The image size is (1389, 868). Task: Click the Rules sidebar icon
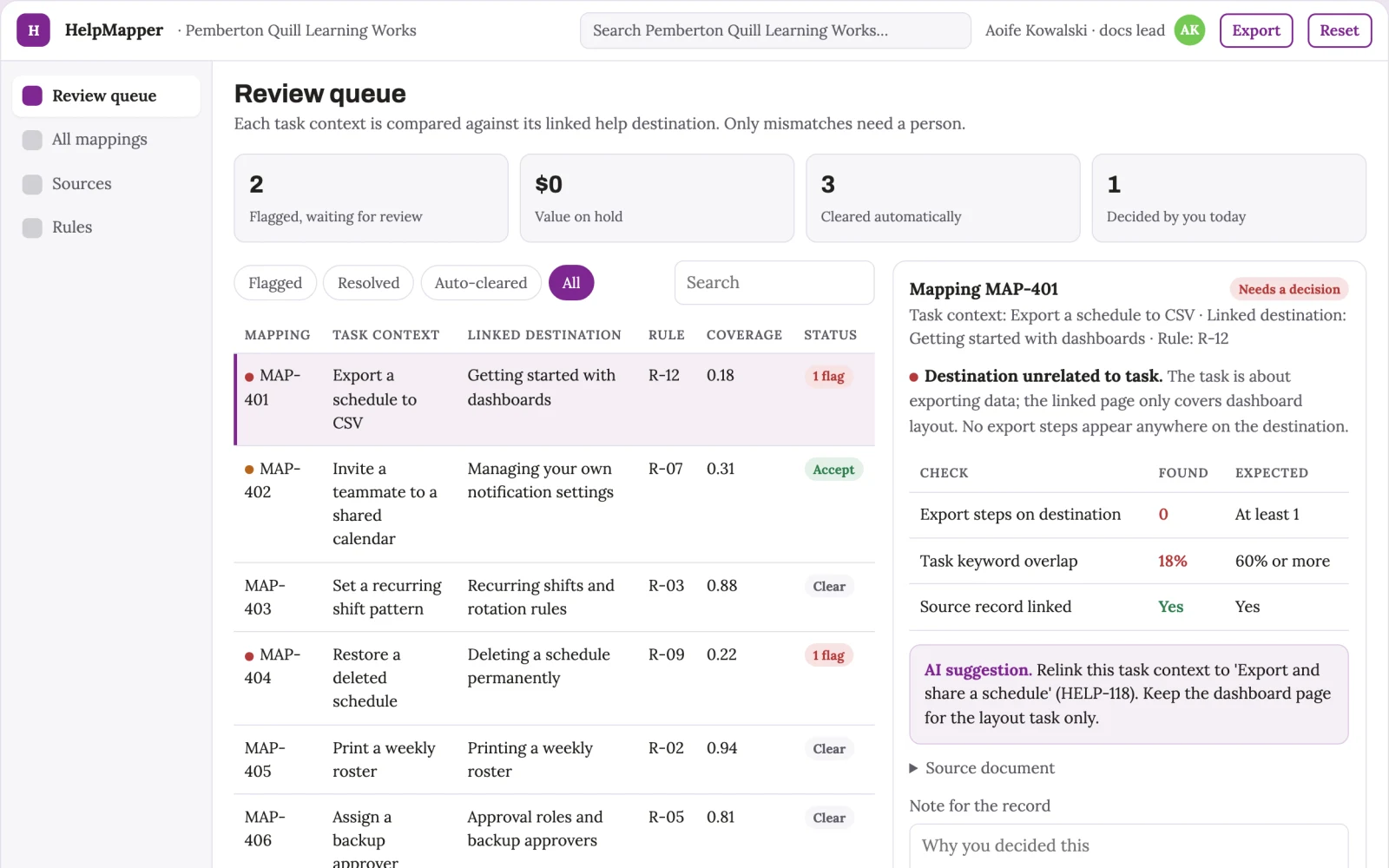click(x=32, y=227)
